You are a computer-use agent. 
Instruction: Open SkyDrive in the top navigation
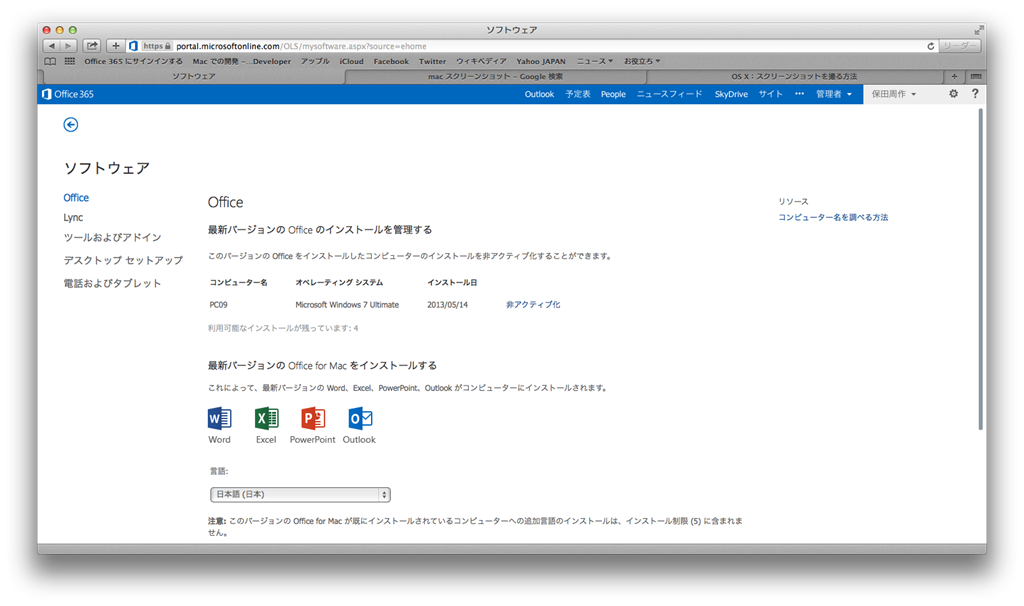click(731, 94)
